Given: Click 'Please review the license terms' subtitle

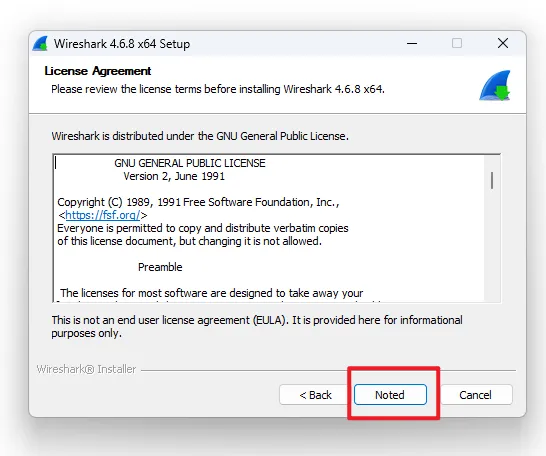Looking at the screenshot, I should coord(218,89).
